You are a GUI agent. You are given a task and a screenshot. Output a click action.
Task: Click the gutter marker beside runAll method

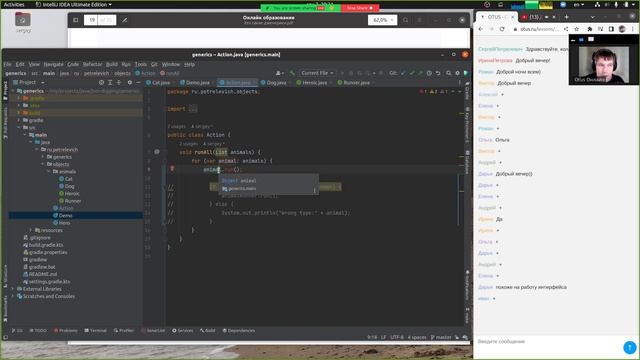[157, 152]
